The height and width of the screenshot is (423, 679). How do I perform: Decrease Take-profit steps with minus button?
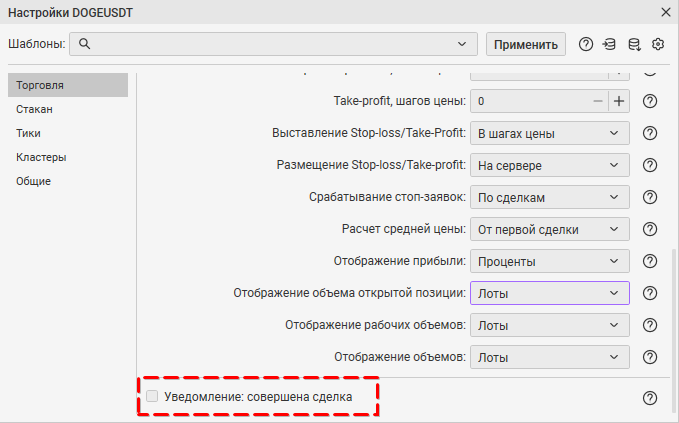coord(598,101)
